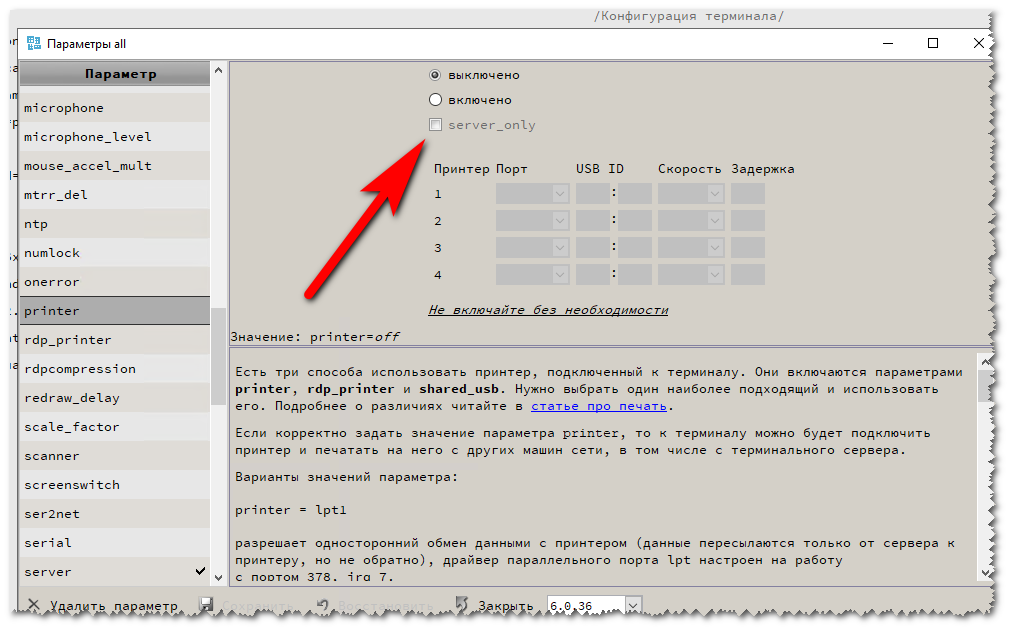
Task: Click the restore undo arrow icon
Action: pyautogui.click(x=322, y=605)
